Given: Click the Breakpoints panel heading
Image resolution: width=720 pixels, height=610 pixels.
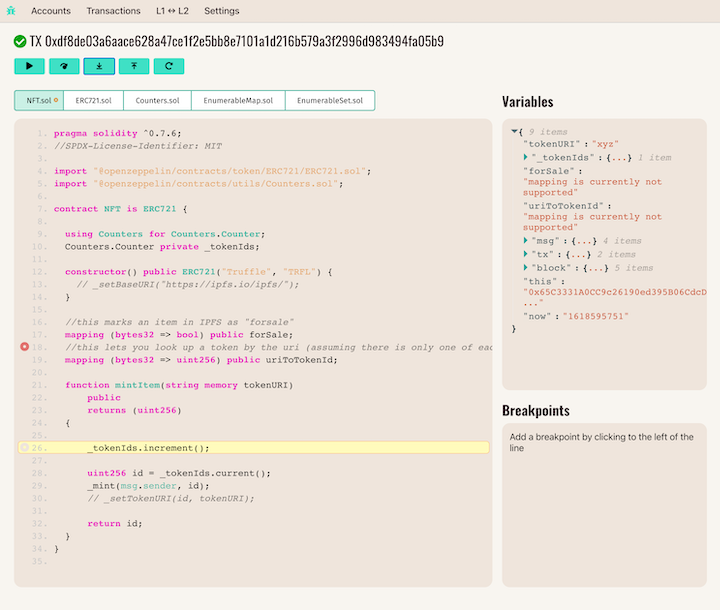Looking at the screenshot, I should coord(536,411).
